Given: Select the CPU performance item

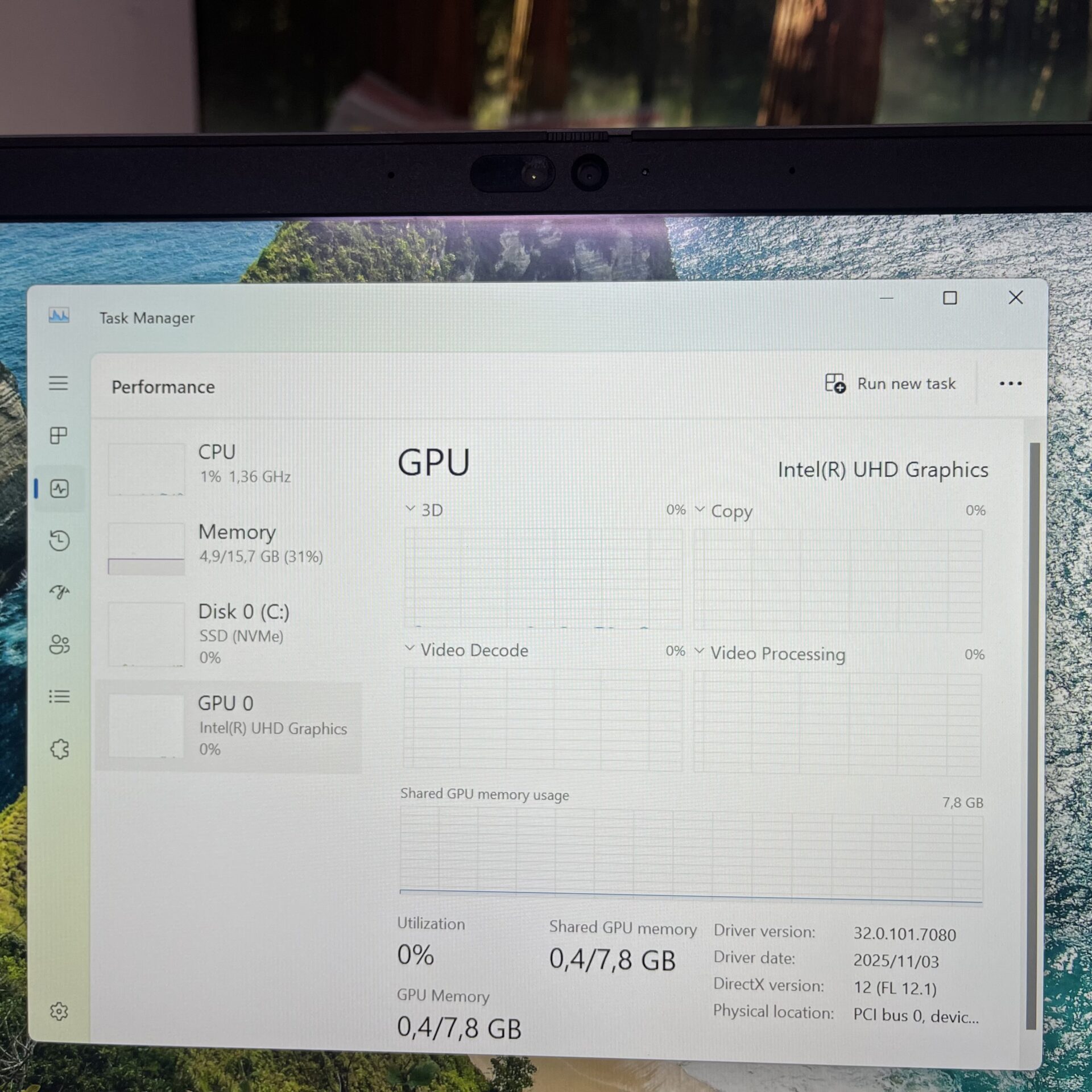Looking at the screenshot, I should tap(230, 469).
